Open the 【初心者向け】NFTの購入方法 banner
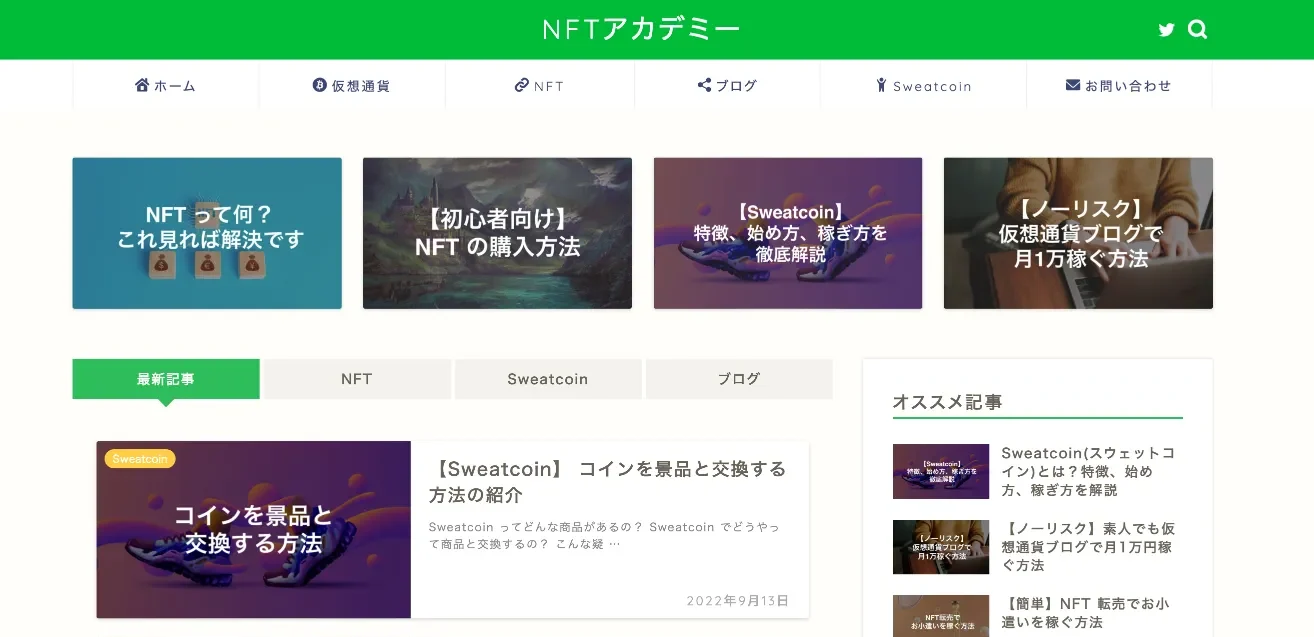Viewport: 1314px width, 637px height. pyautogui.click(x=497, y=233)
